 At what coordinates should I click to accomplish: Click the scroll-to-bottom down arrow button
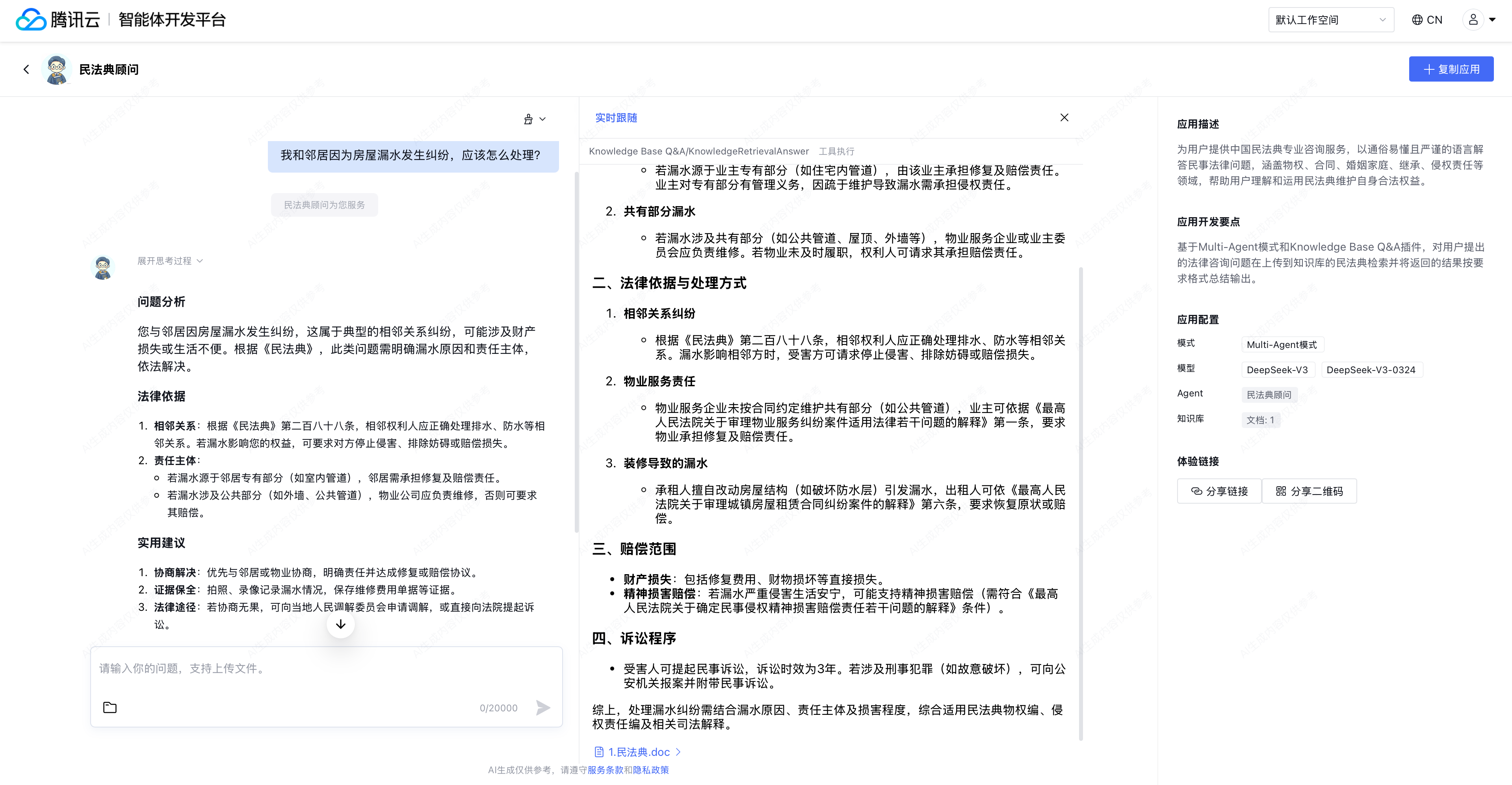[340, 624]
